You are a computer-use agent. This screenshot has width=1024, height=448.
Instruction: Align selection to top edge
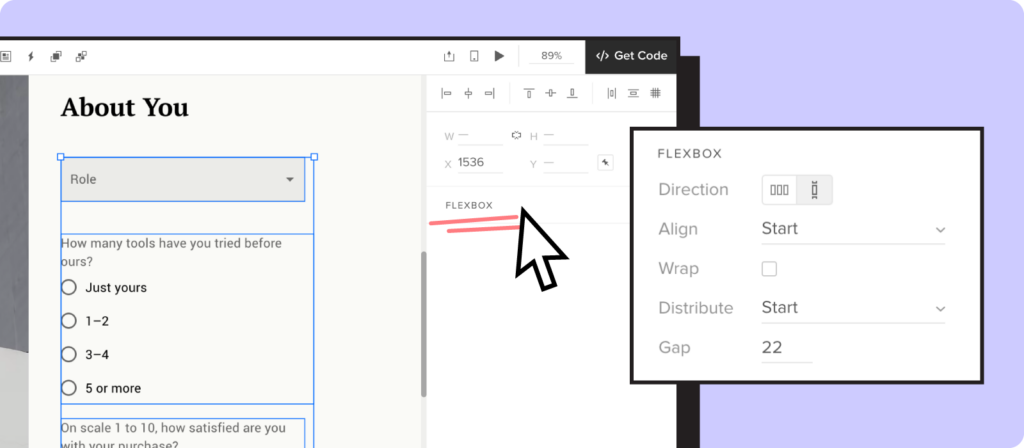(529, 93)
